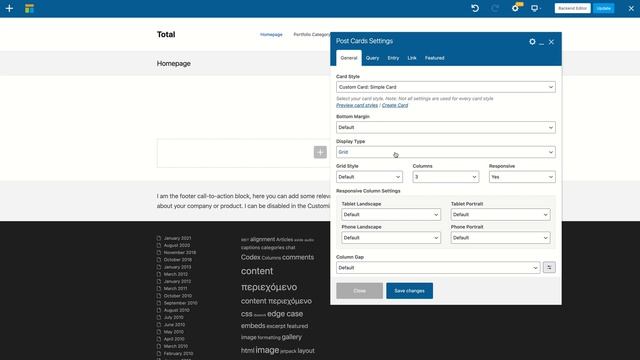Click the August 2020 archive link

pos(177,245)
